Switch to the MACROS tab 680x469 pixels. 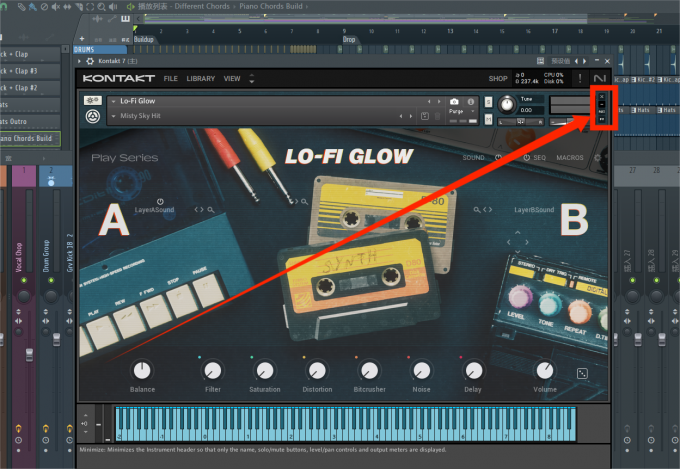[570, 157]
